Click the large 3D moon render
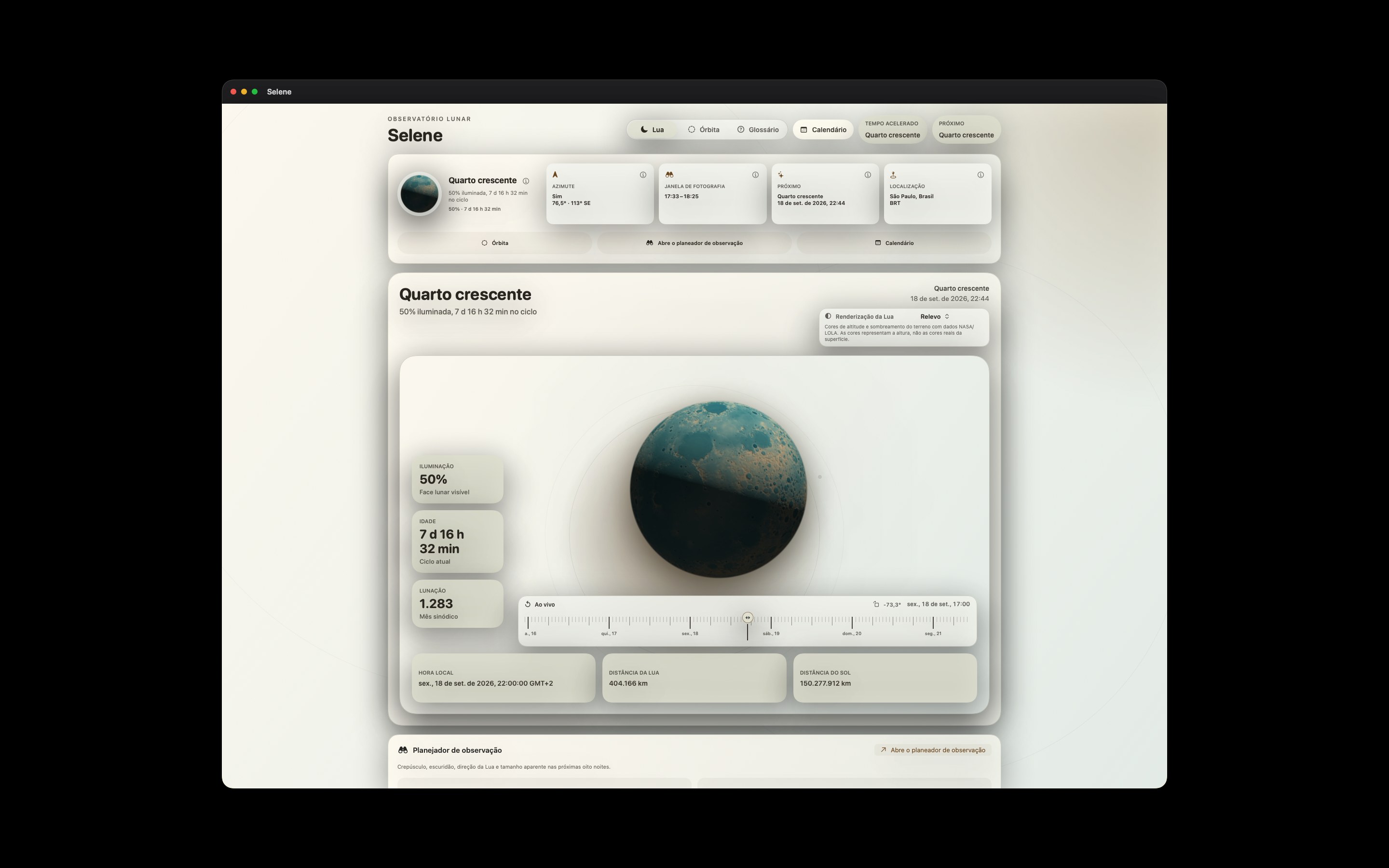1389x868 pixels. 718,489
